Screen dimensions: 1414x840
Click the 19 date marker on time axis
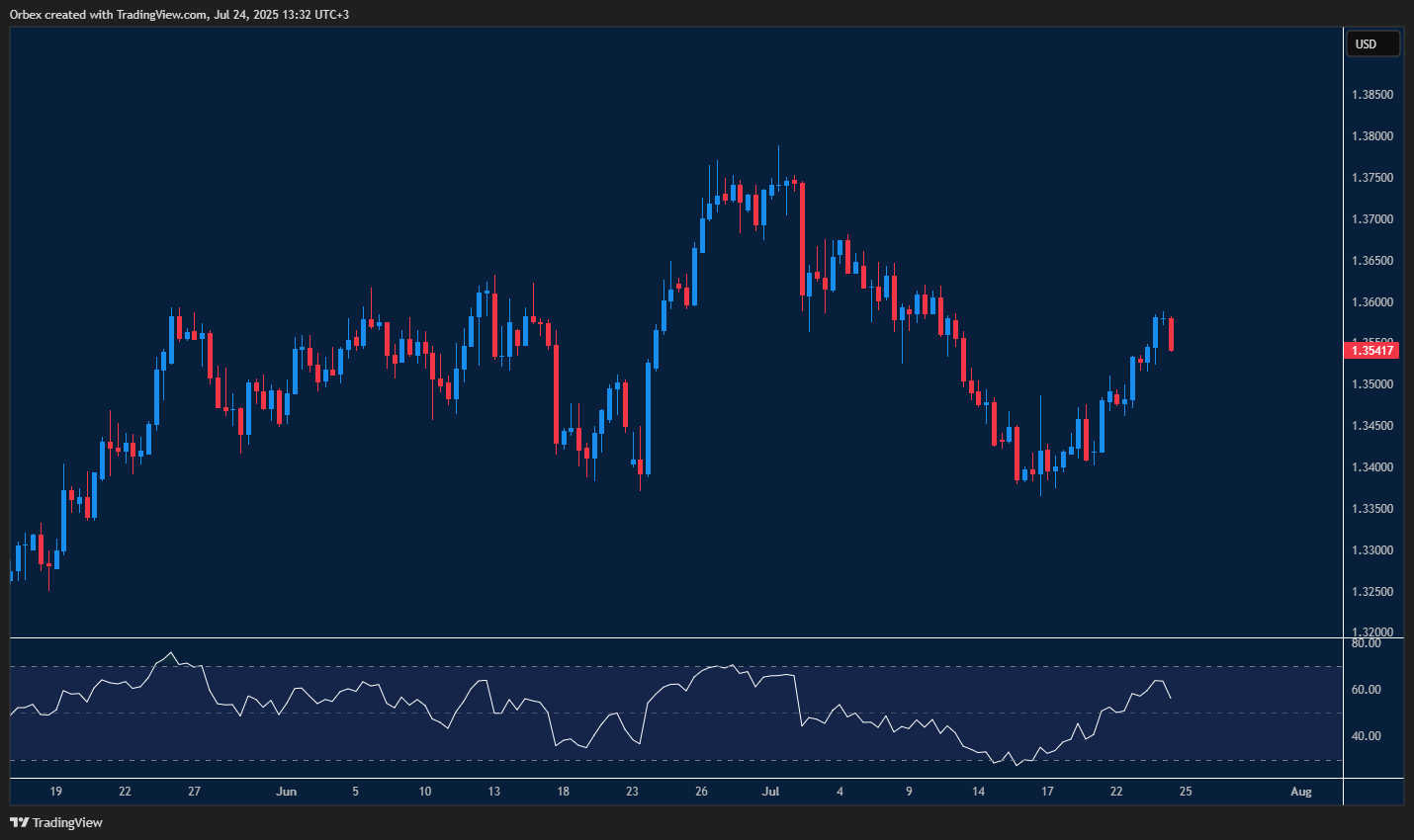coord(56,792)
